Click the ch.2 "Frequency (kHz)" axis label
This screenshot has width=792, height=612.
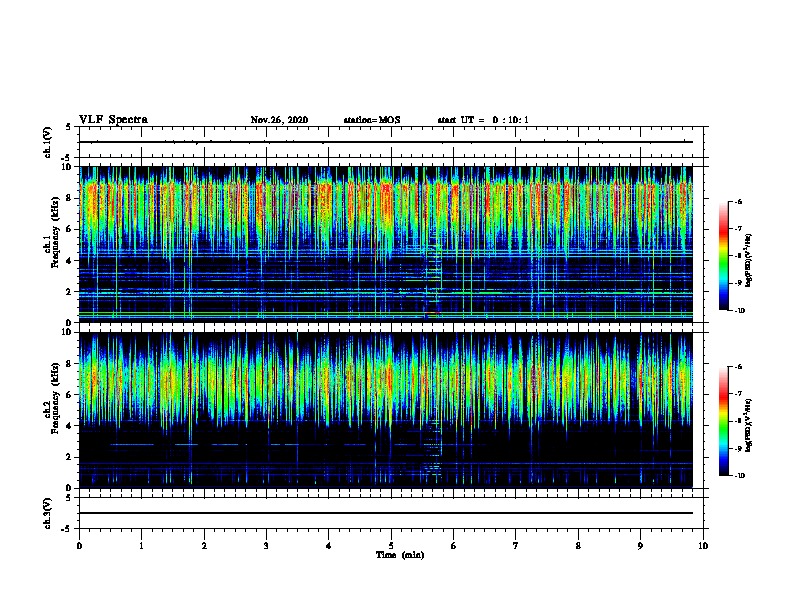(56, 398)
